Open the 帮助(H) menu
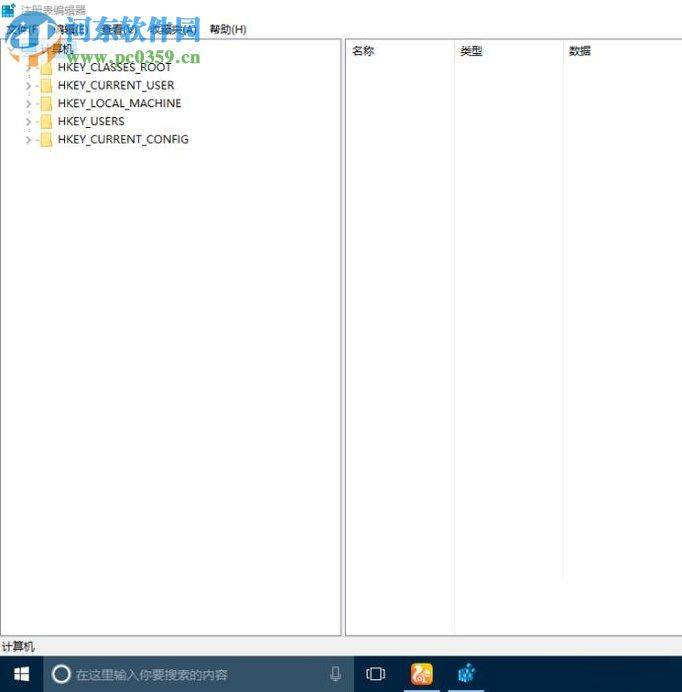 tap(228, 30)
